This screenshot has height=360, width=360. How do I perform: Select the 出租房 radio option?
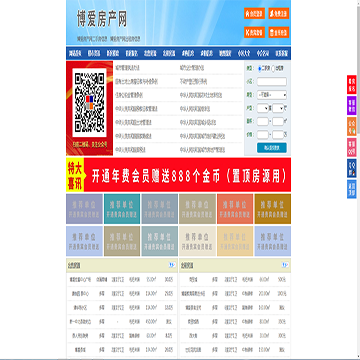pyautogui.click(x=274, y=68)
